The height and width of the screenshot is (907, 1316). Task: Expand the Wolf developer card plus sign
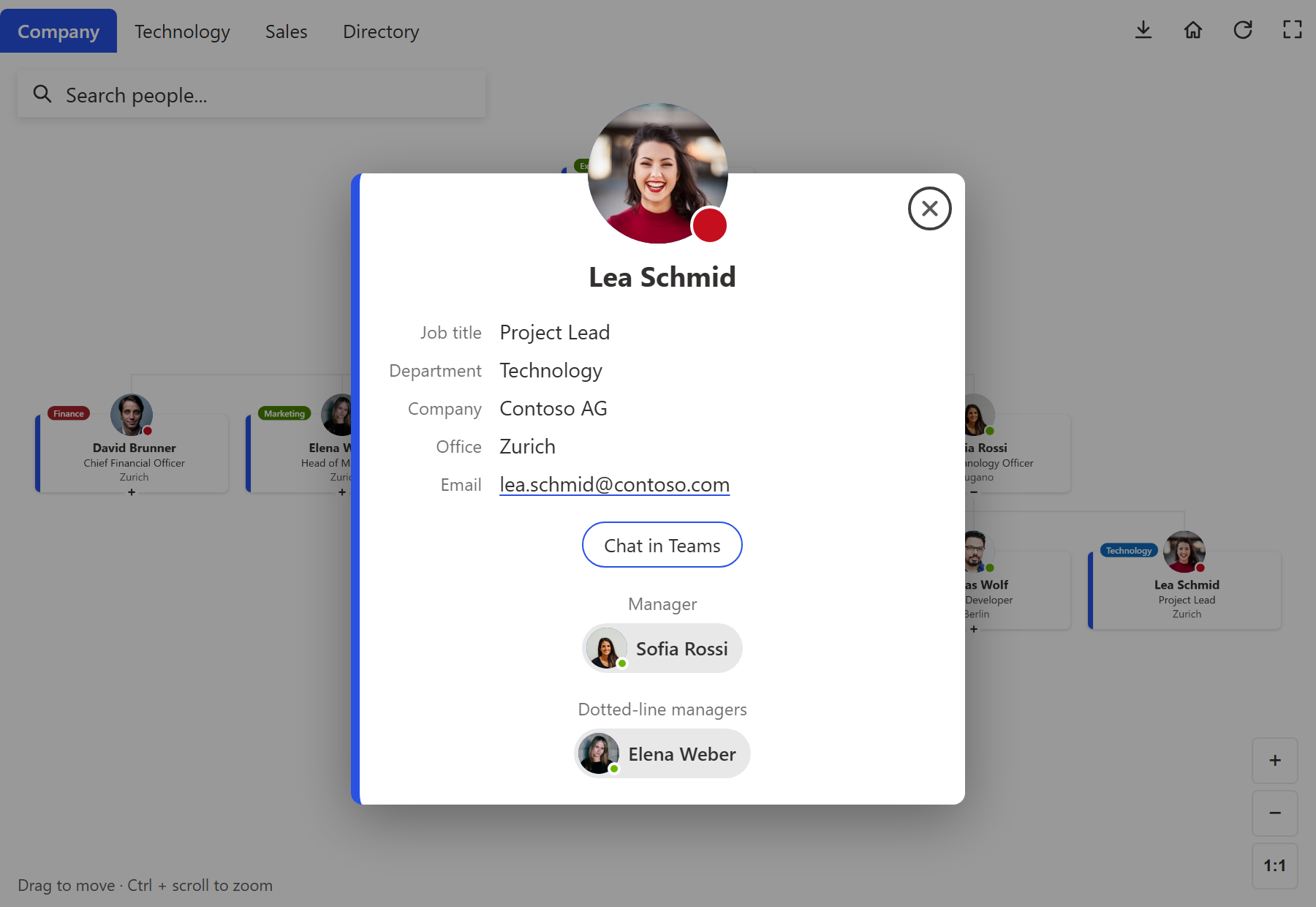[974, 629]
